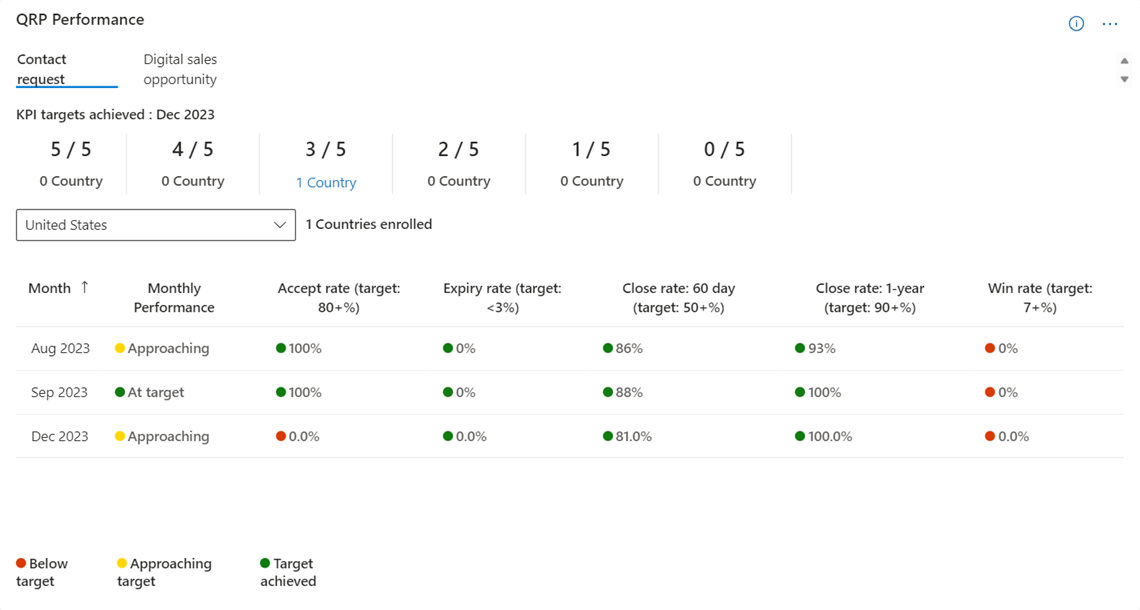Click the Month sort arrow icon

point(85,287)
